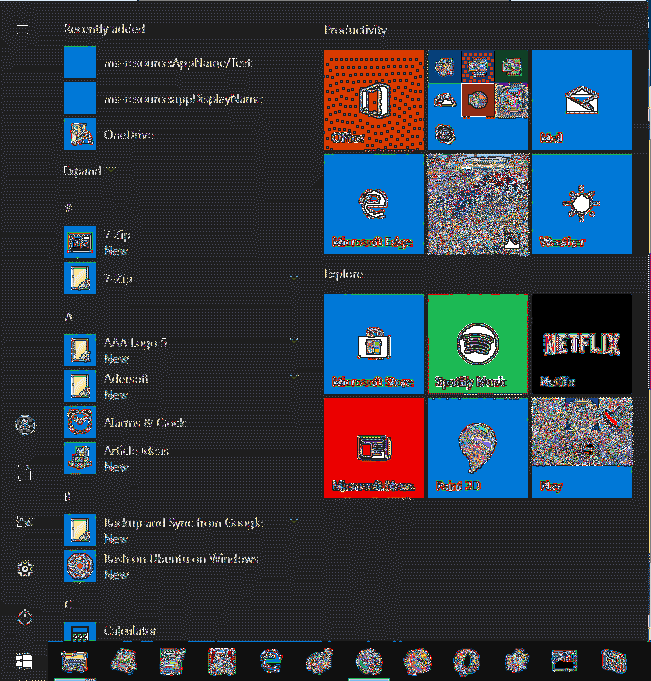The width and height of the screenshot is (651, 681).
Task: Click the Settings gear in Start sidebar
Action: point(26,568)
